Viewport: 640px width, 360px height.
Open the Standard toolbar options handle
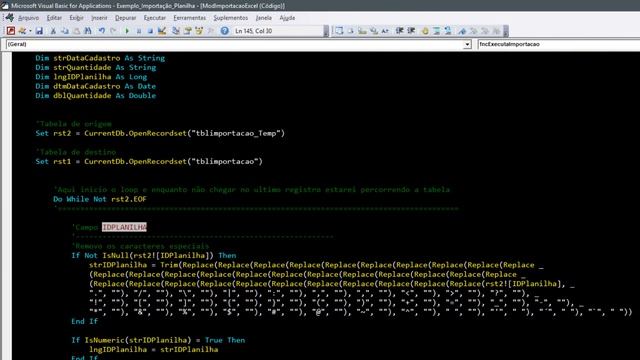click(326, 31)
